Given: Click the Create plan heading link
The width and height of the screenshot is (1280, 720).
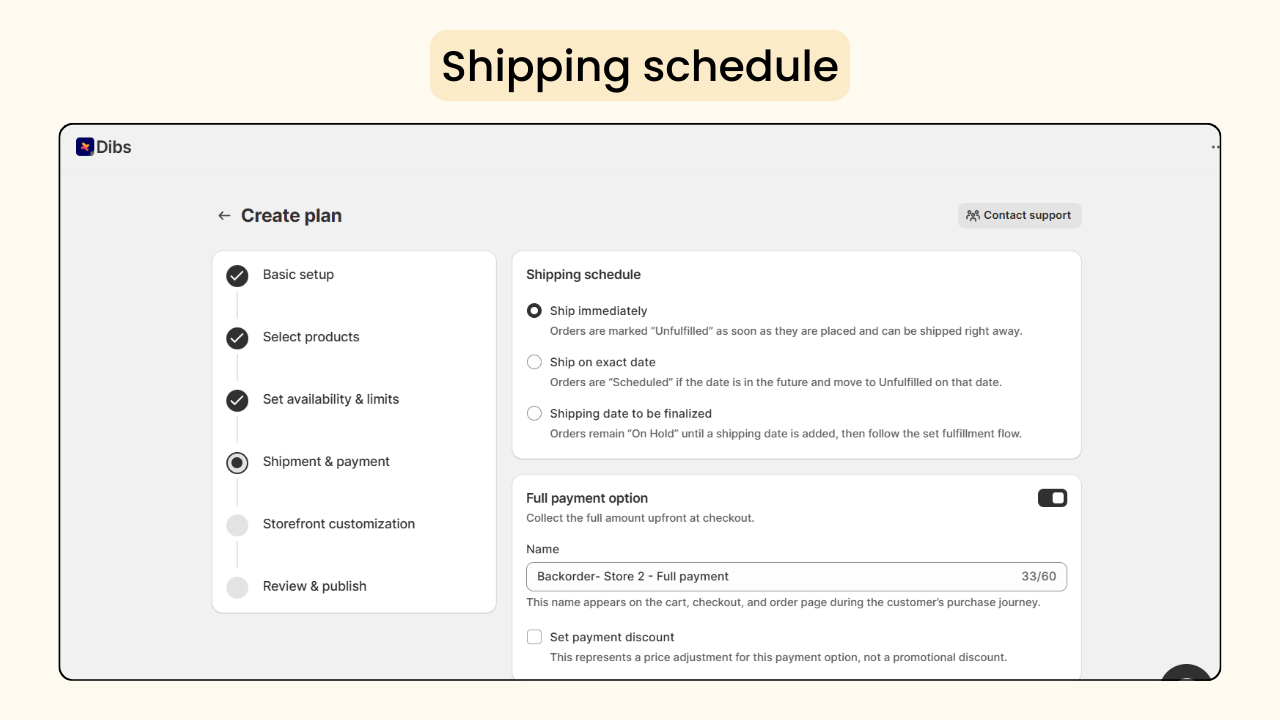Looking at the screenshot, I should tap(291, 215).
